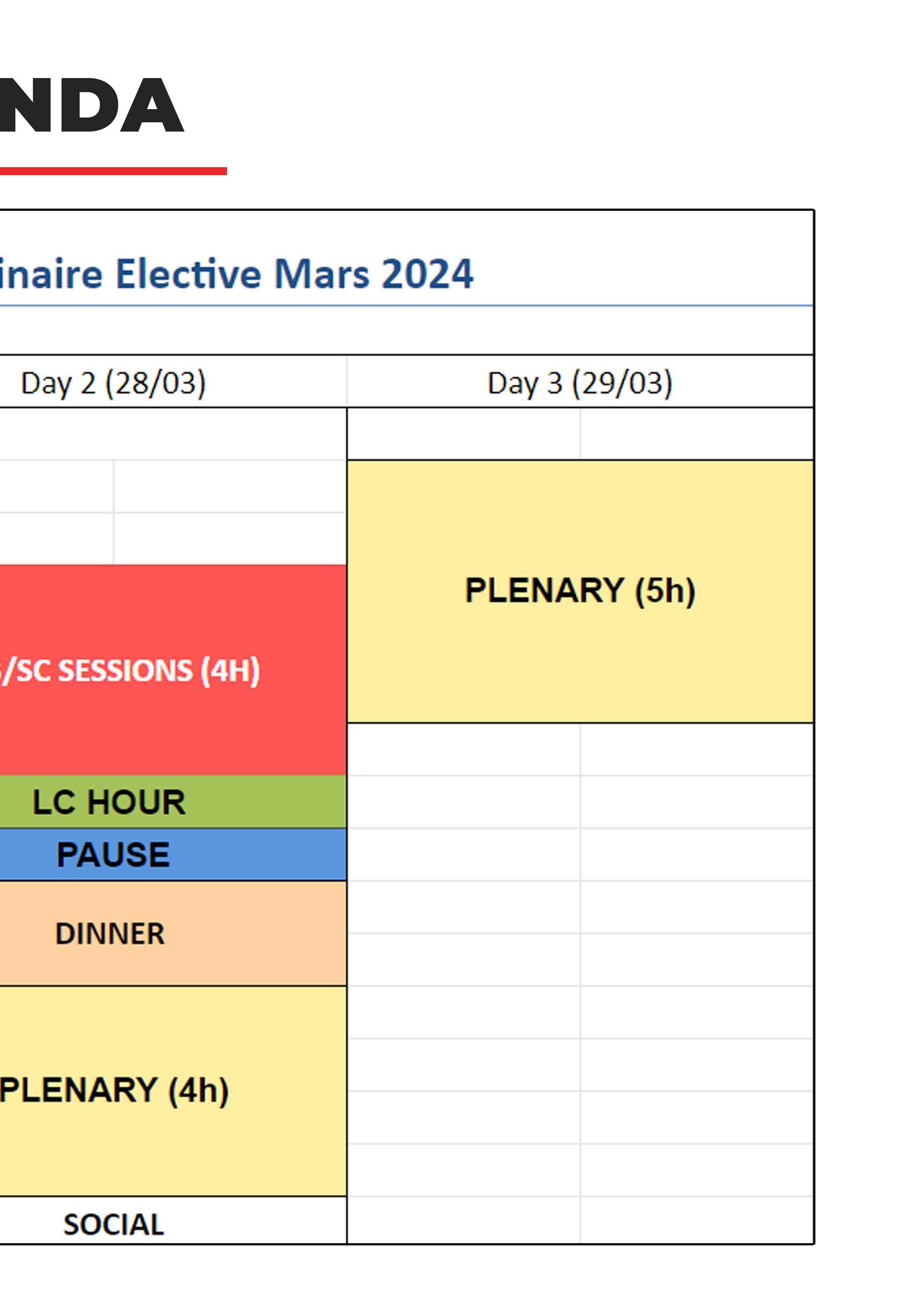Click the empty cell above SC SESSIONS block
The height and width of the screenshot is (1307, 924).
(229, 539)
